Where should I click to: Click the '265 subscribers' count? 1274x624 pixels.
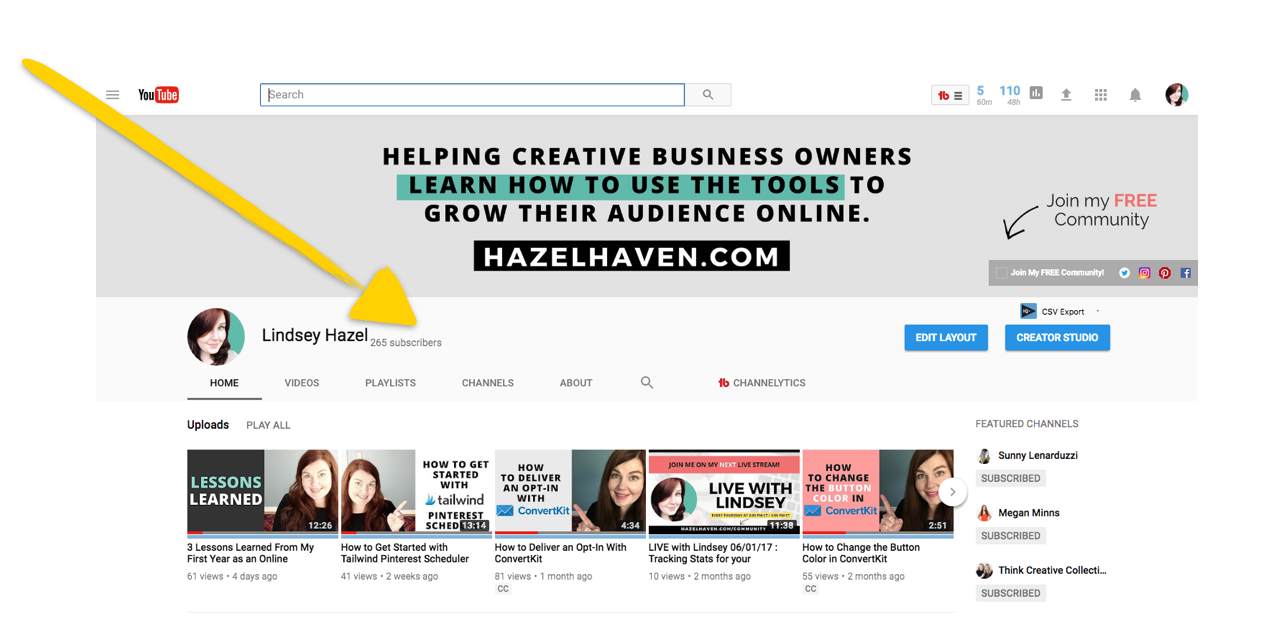[406, 343]
